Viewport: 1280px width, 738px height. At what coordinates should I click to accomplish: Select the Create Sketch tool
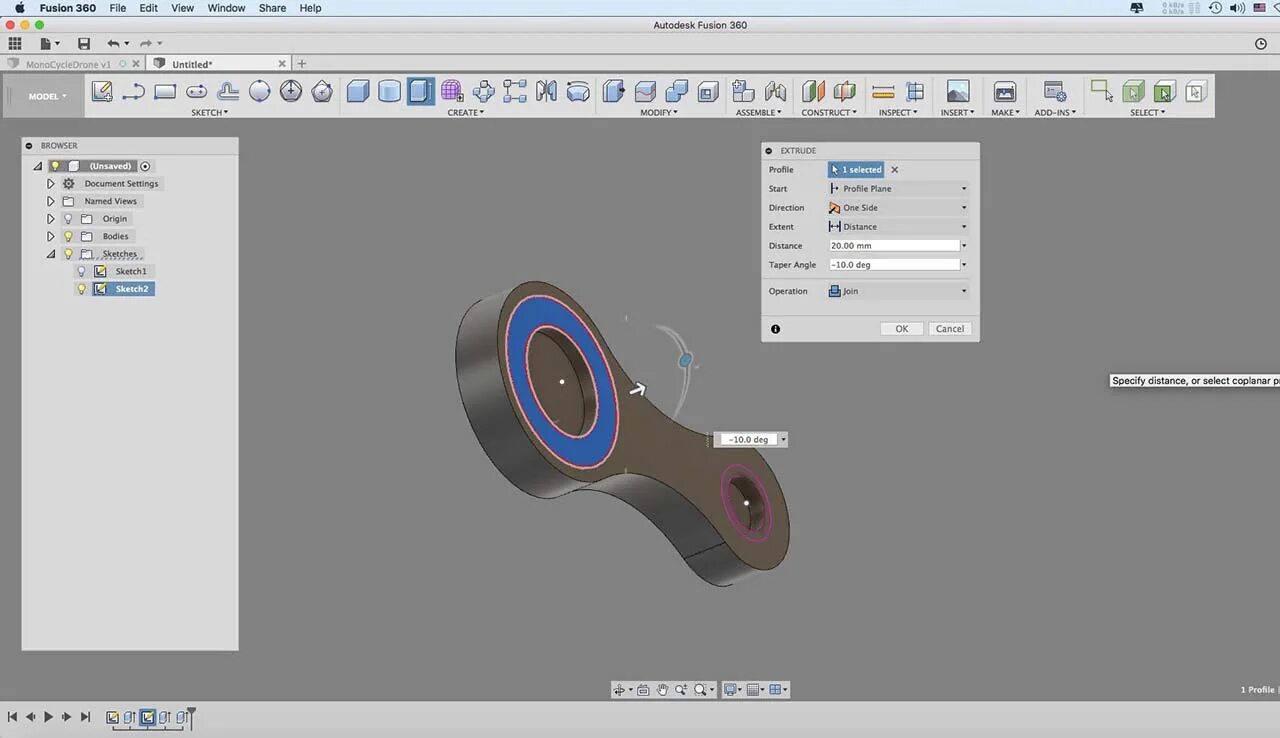point(102,91)
